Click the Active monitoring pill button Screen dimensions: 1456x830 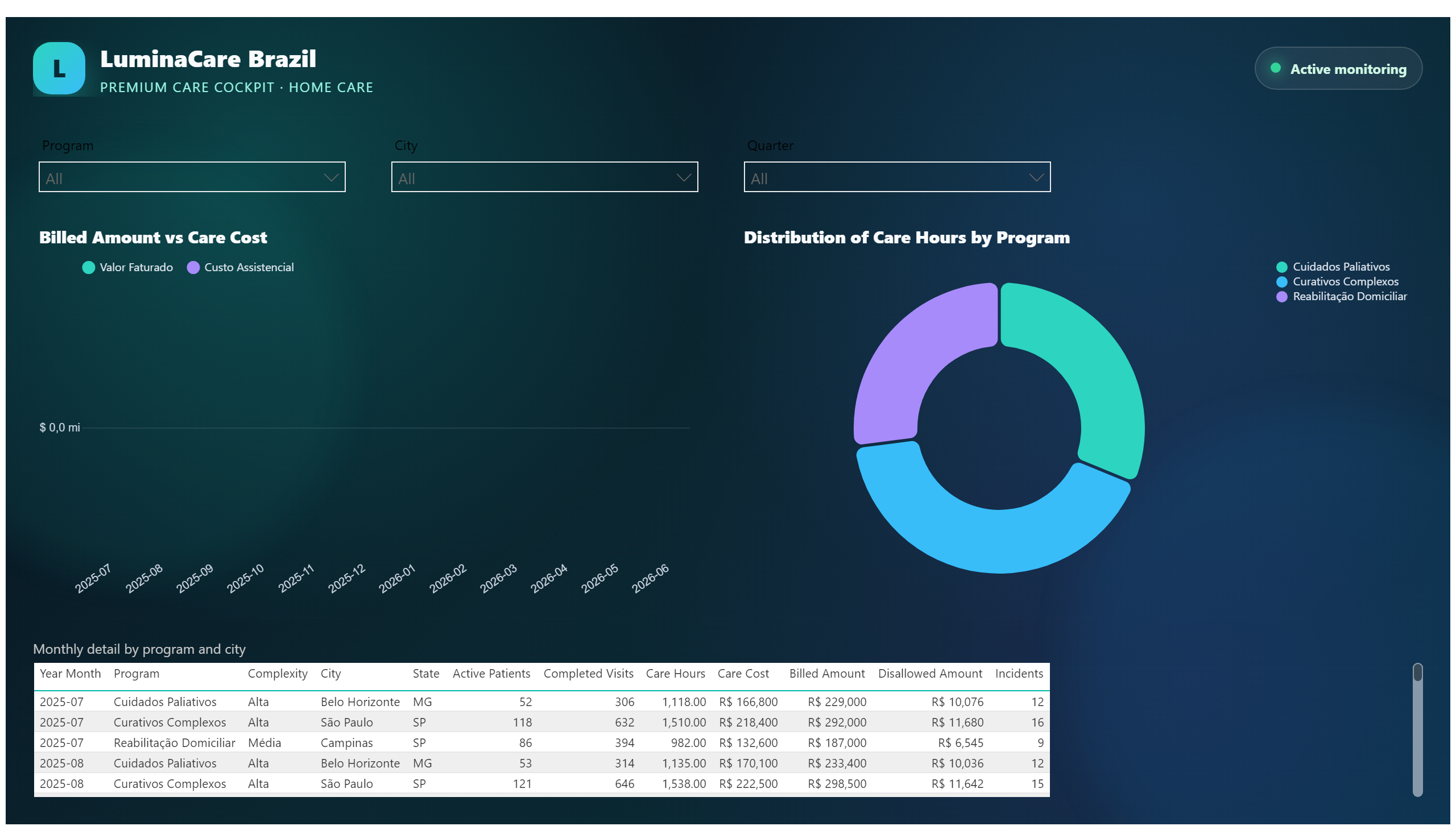point(1338,68)
